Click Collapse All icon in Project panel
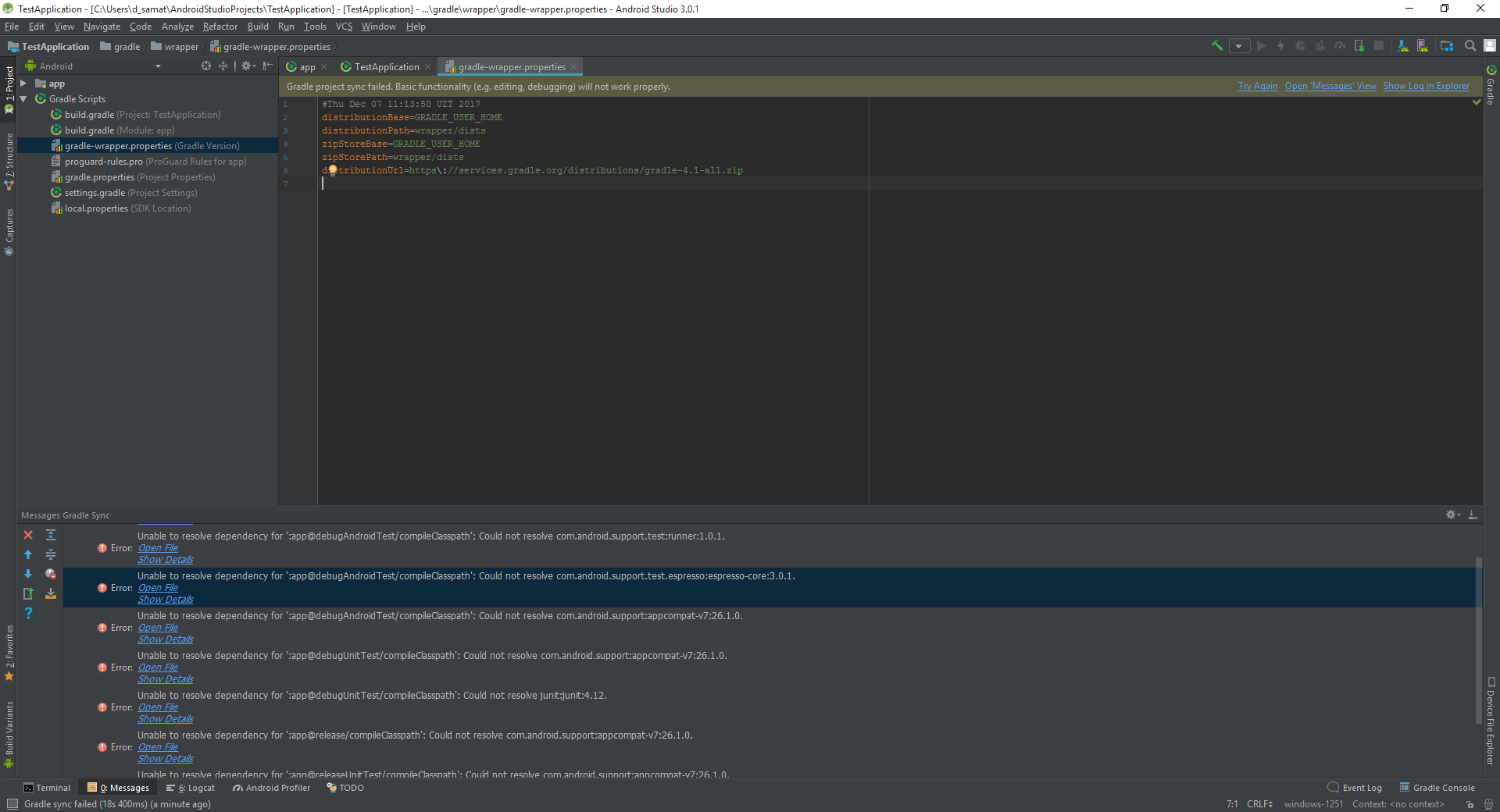Screen dimensions: 1500x812 pyautogui.click(x=223, y=66)
